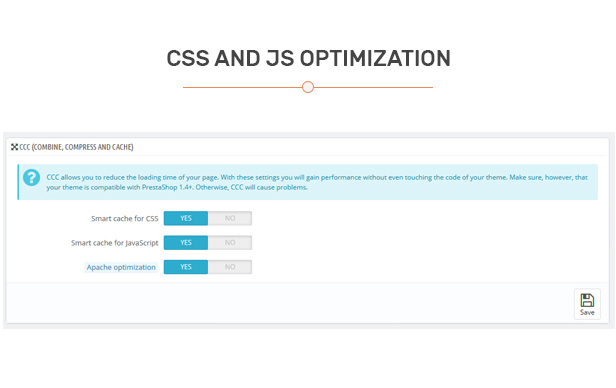Click the Smart cache for CSS label
Screen dimensions: 616x388
tap(125, 218)
